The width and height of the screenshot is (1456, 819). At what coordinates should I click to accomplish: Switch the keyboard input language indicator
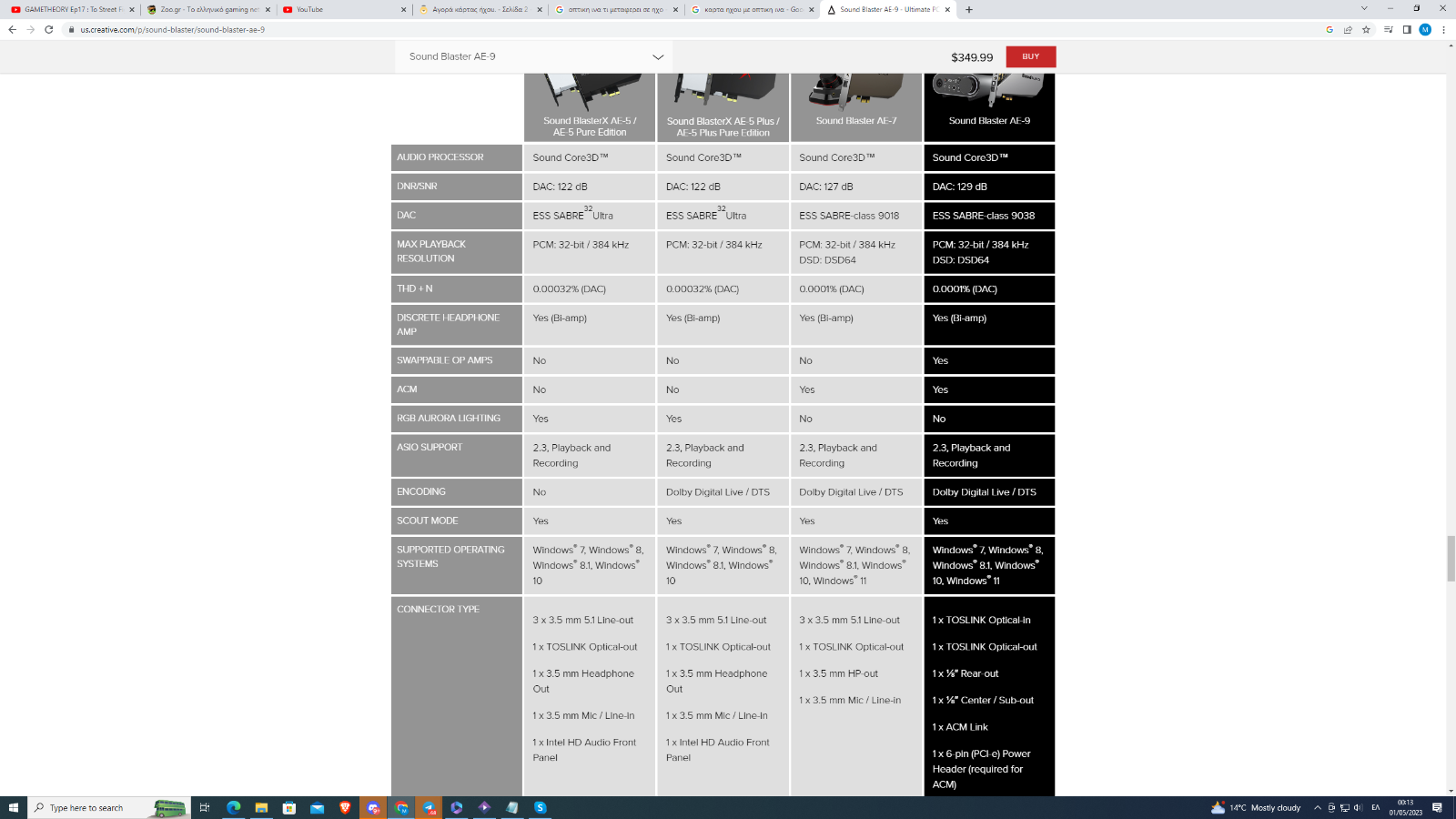[1376, 807]
